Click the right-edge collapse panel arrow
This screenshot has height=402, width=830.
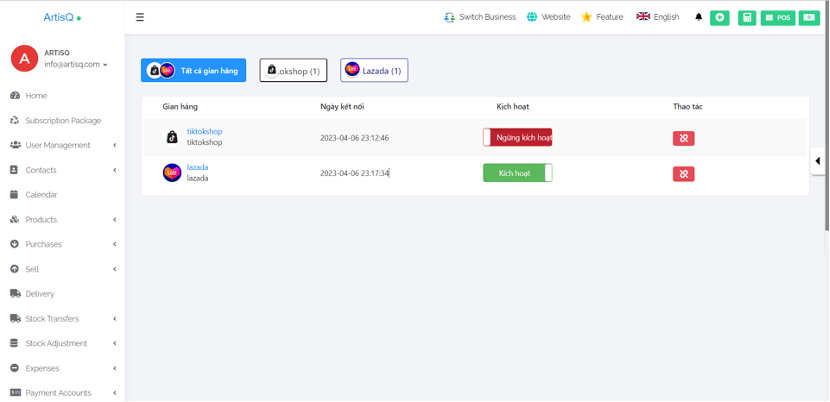pos(818,161)
